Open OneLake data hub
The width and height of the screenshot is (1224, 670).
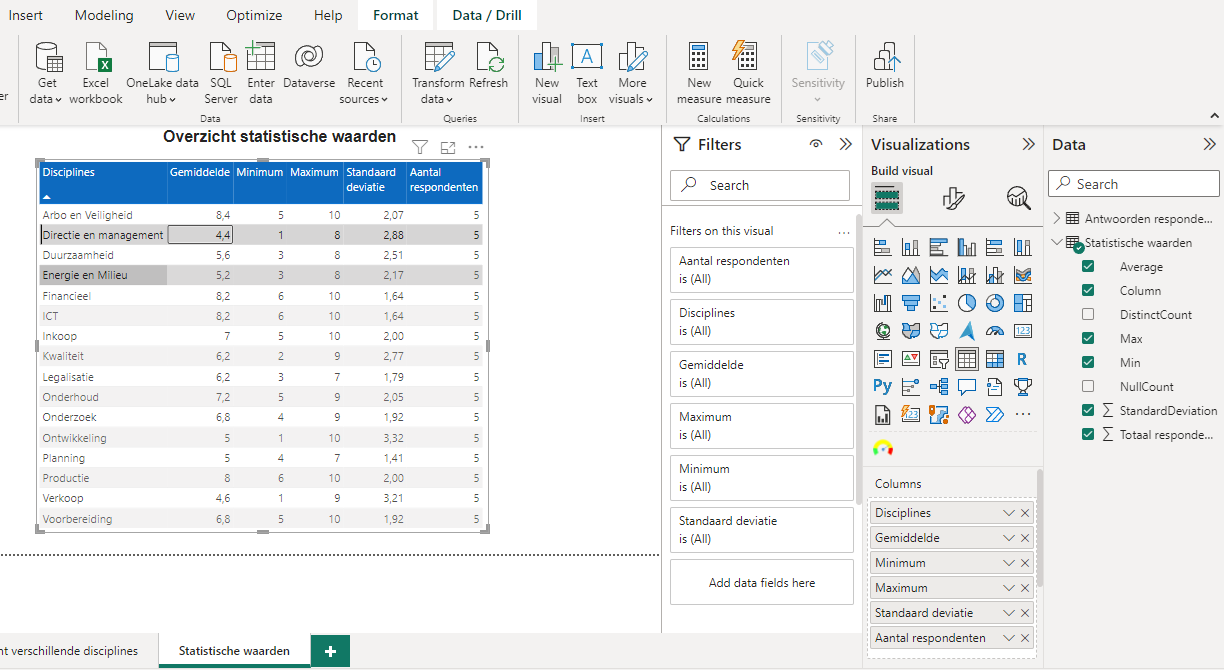click(162, 73)
